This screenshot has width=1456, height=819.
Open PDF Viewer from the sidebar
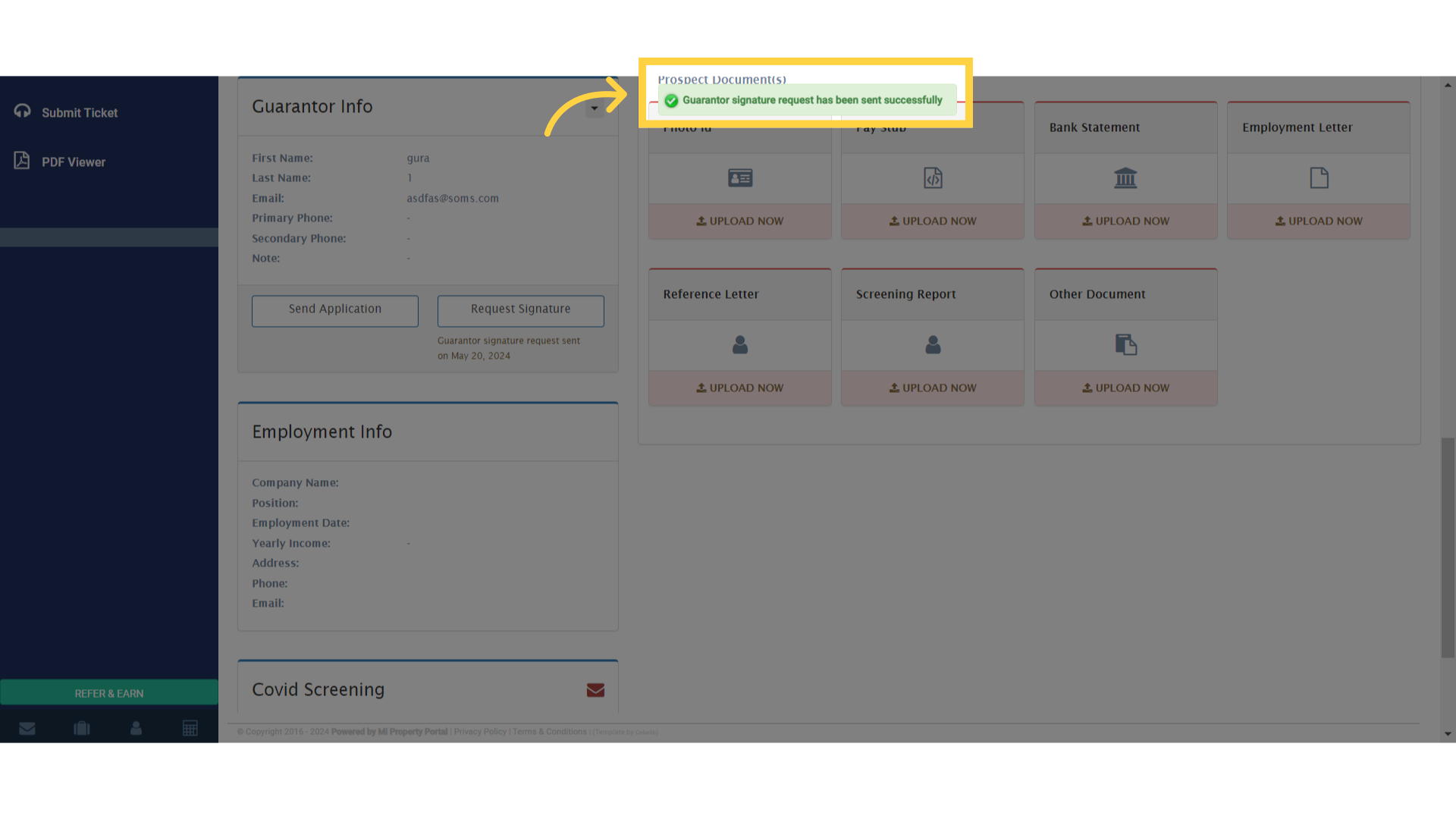tap(74, 162)
